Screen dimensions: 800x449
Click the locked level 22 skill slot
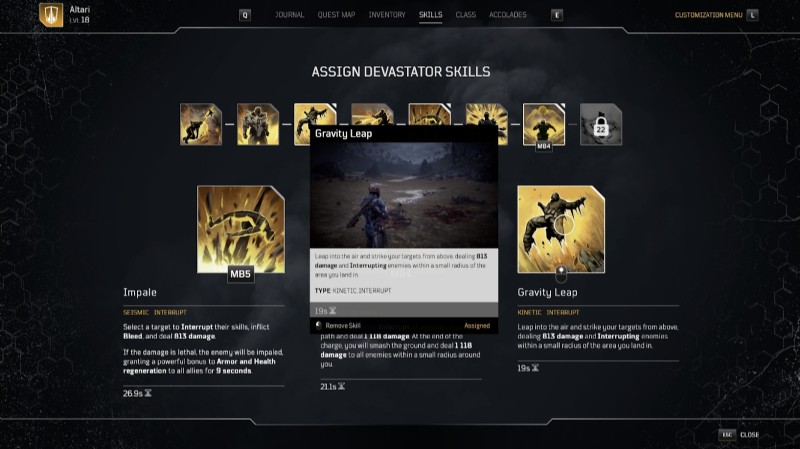tap(601, 124)
